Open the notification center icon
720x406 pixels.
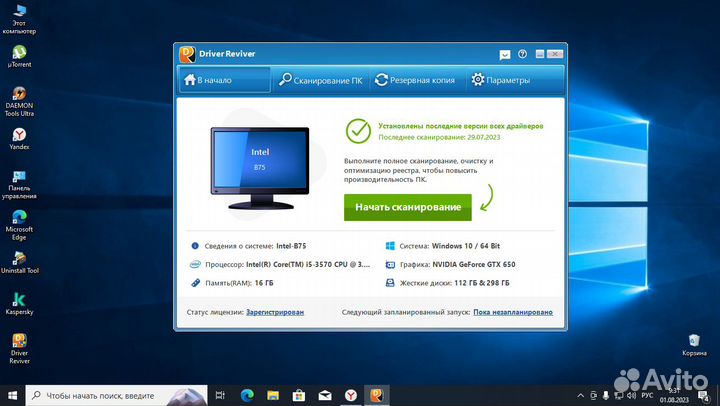coord(704,395)
